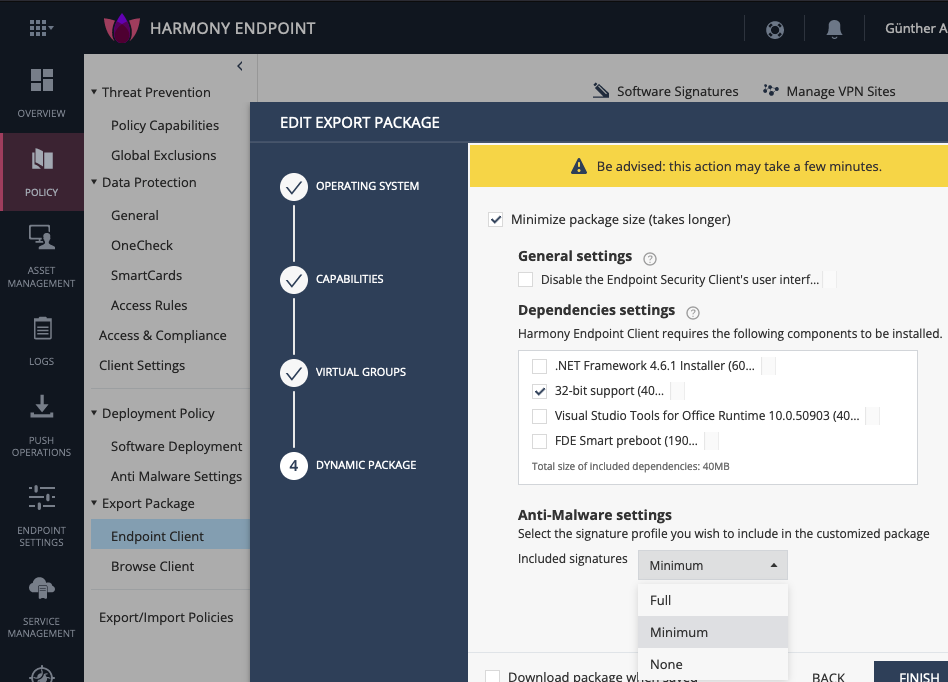Click the help icon beside General settings

pyautogui.click(x=650, y=258)
